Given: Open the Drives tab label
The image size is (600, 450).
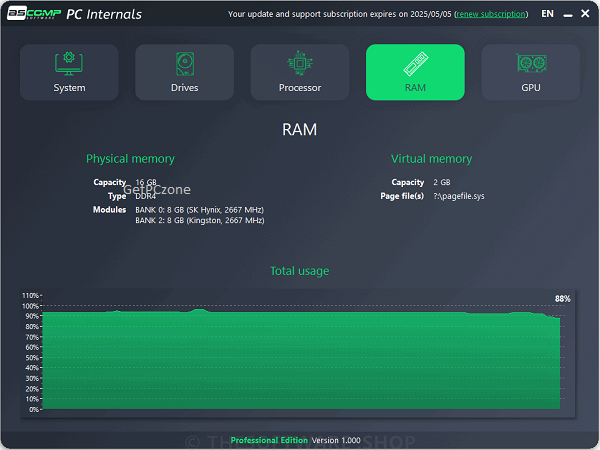Looking at the screenshot, I should (x=184, y=88).
